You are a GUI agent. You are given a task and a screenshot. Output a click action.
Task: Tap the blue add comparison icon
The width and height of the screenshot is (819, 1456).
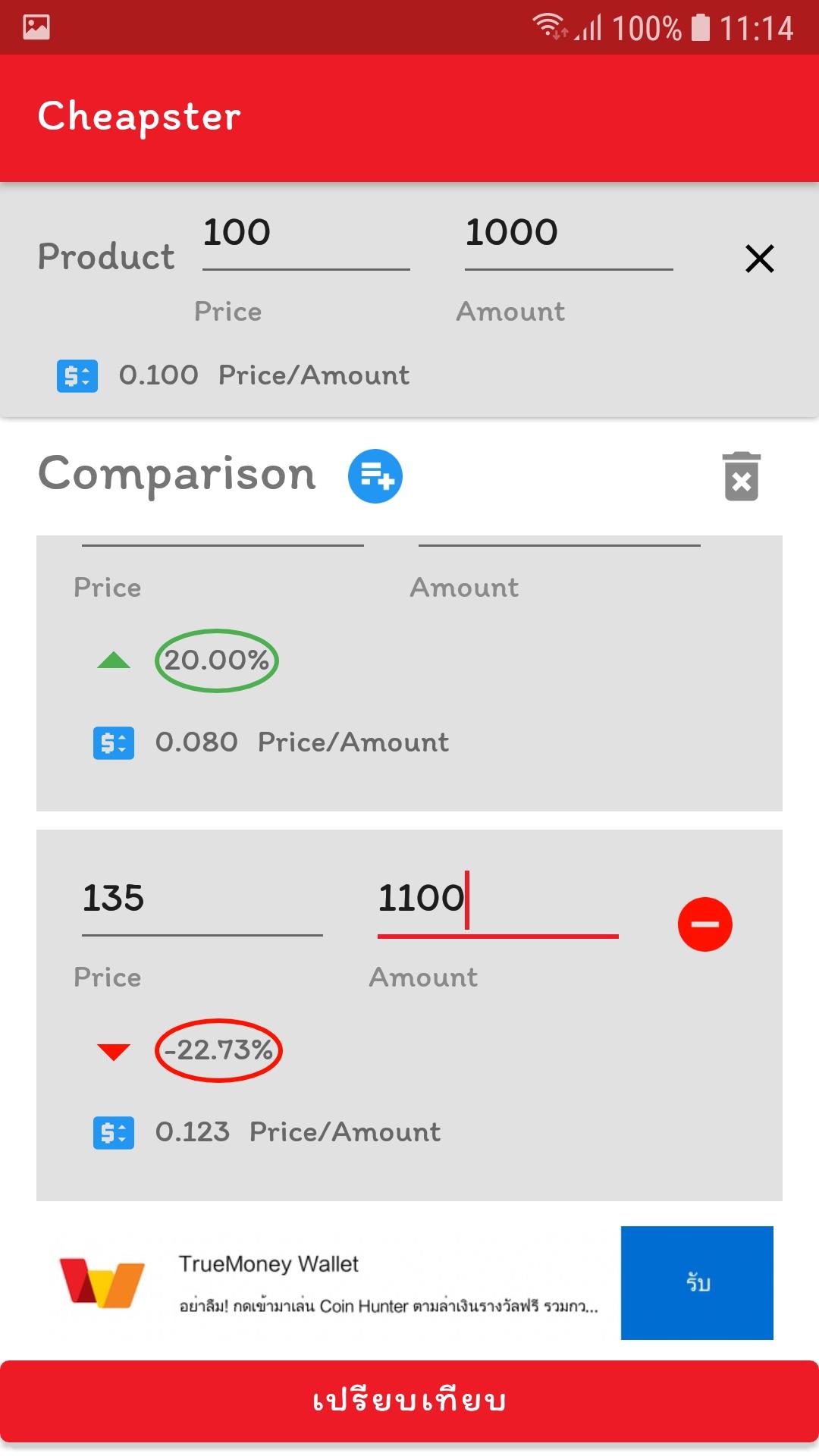tap(375, 476)
